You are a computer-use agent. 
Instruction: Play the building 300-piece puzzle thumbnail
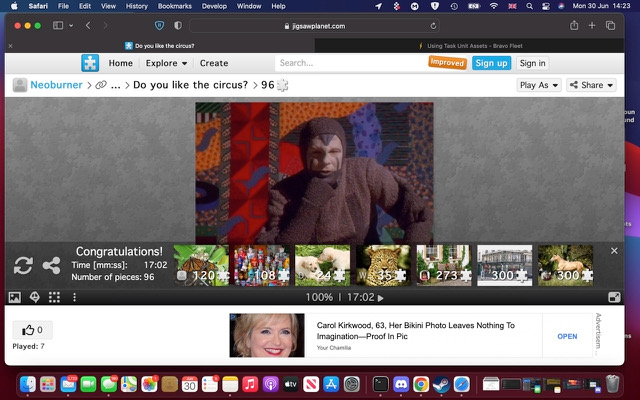(x=505, y=265)
